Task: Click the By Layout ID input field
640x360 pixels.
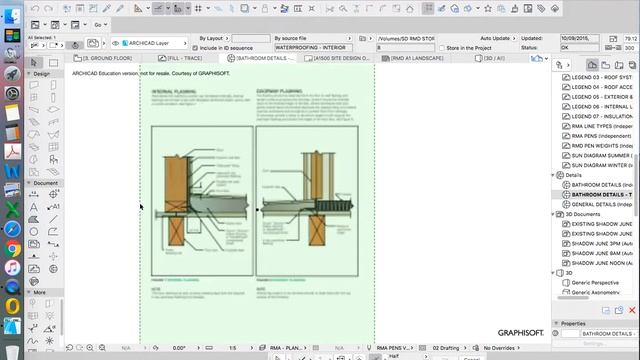Action: pos(251,38)
